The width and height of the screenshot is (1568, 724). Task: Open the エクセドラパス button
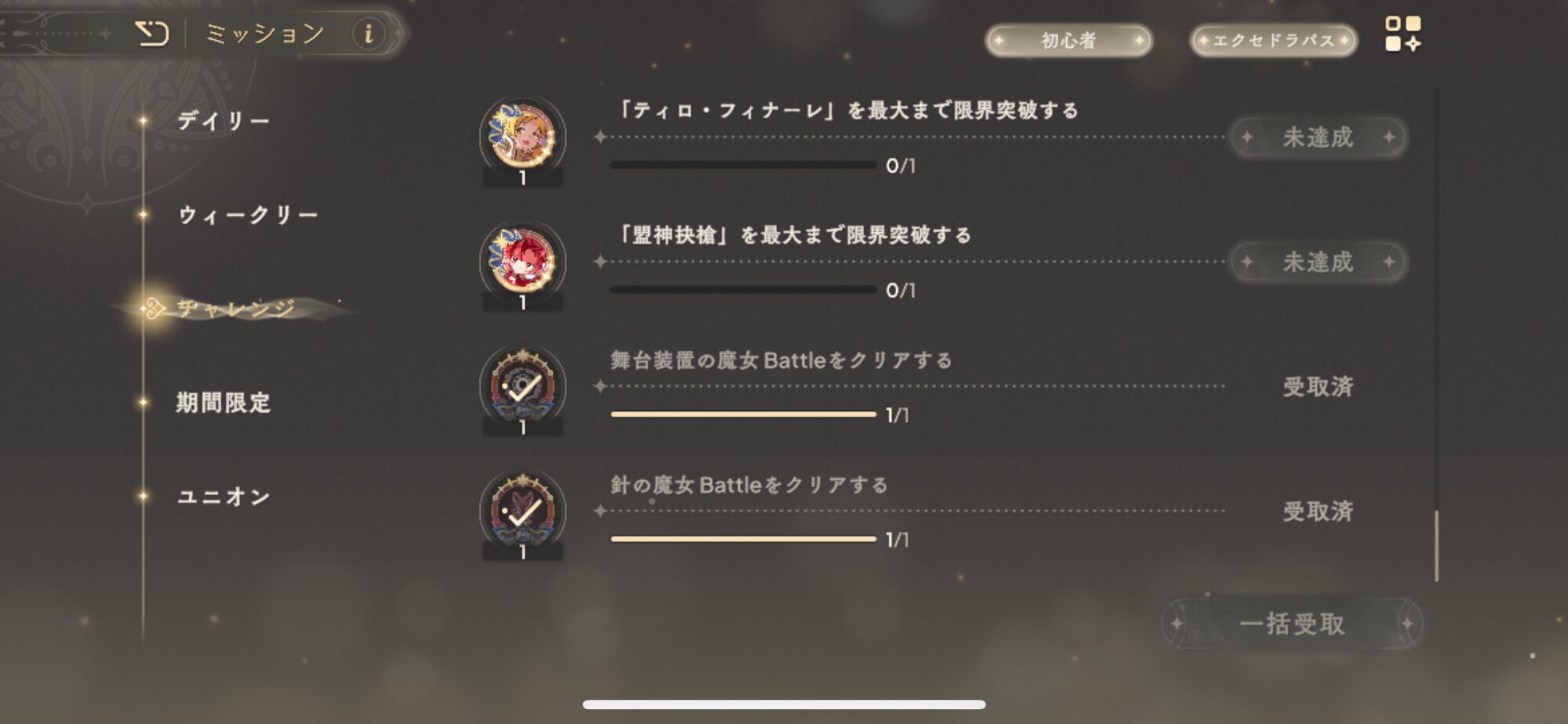tap(1274, 40)
